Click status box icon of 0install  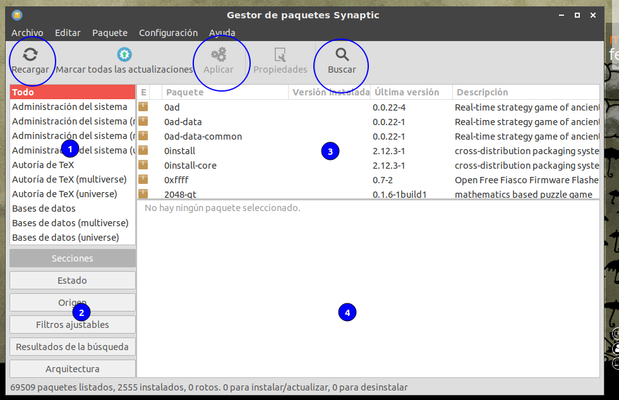click(143, 150)
